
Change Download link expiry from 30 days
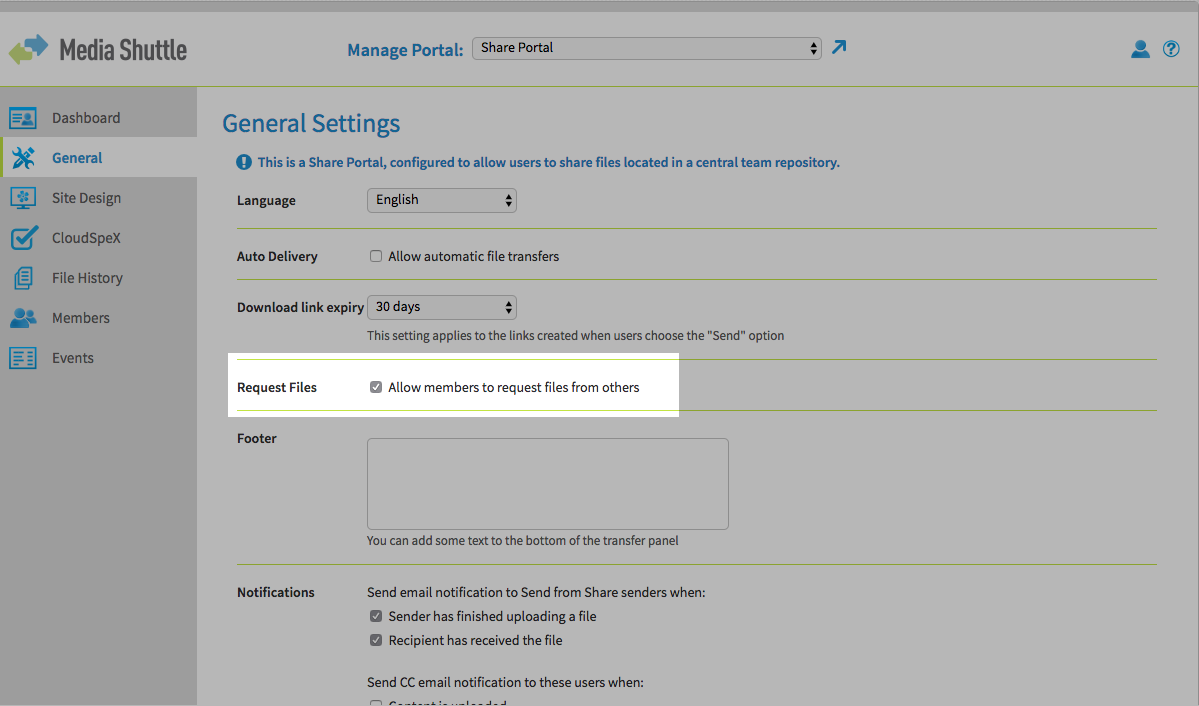tap(442, 307)
